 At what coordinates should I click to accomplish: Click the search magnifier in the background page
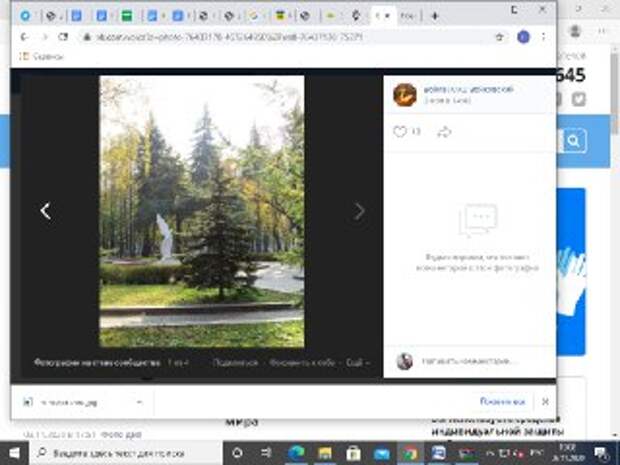pyautogui.click(x=573, y=141)
